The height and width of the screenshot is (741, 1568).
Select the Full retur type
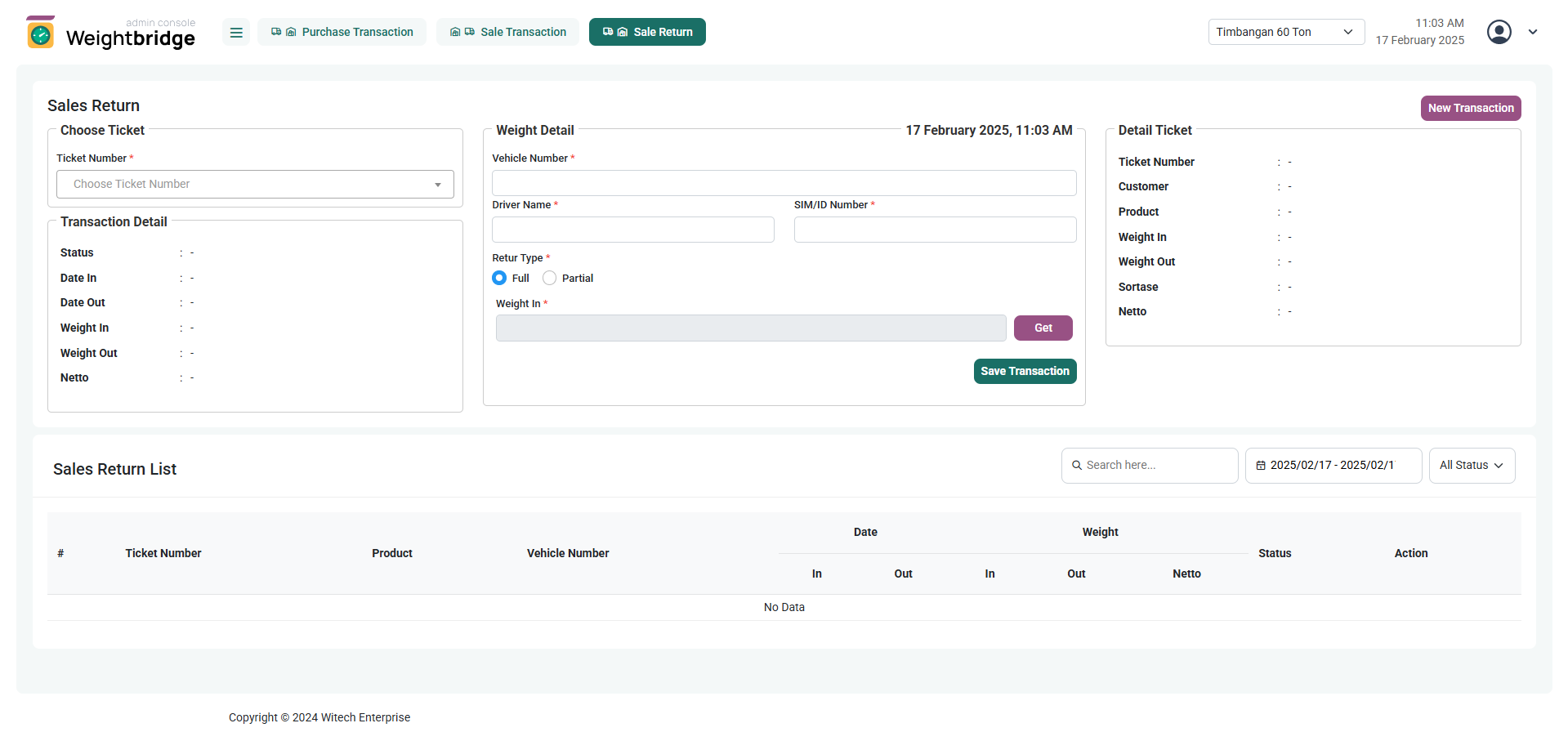coord(499,279)
